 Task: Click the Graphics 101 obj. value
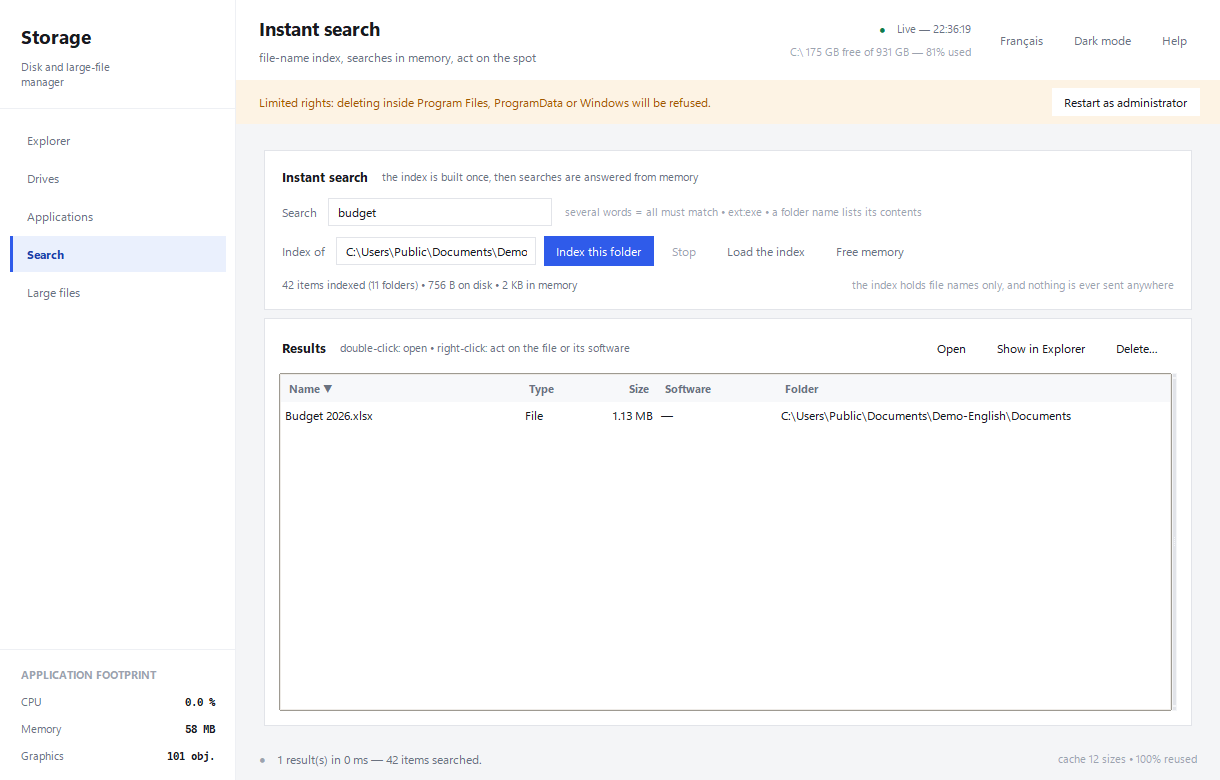(191, 756)
